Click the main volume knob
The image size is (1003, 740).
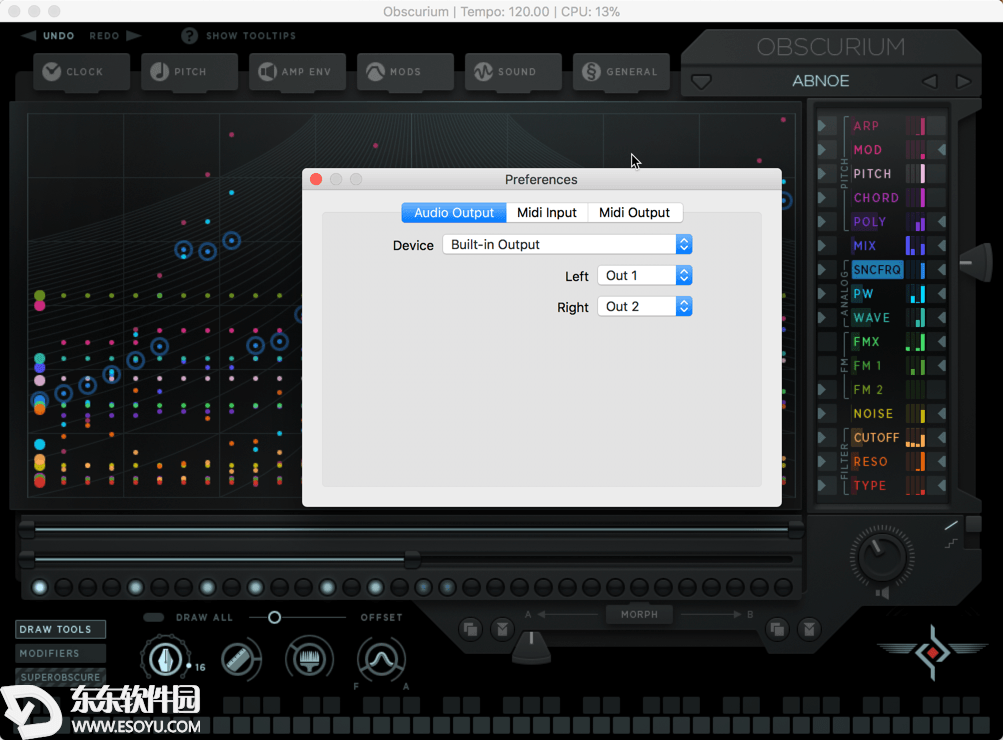coord(881,556)
